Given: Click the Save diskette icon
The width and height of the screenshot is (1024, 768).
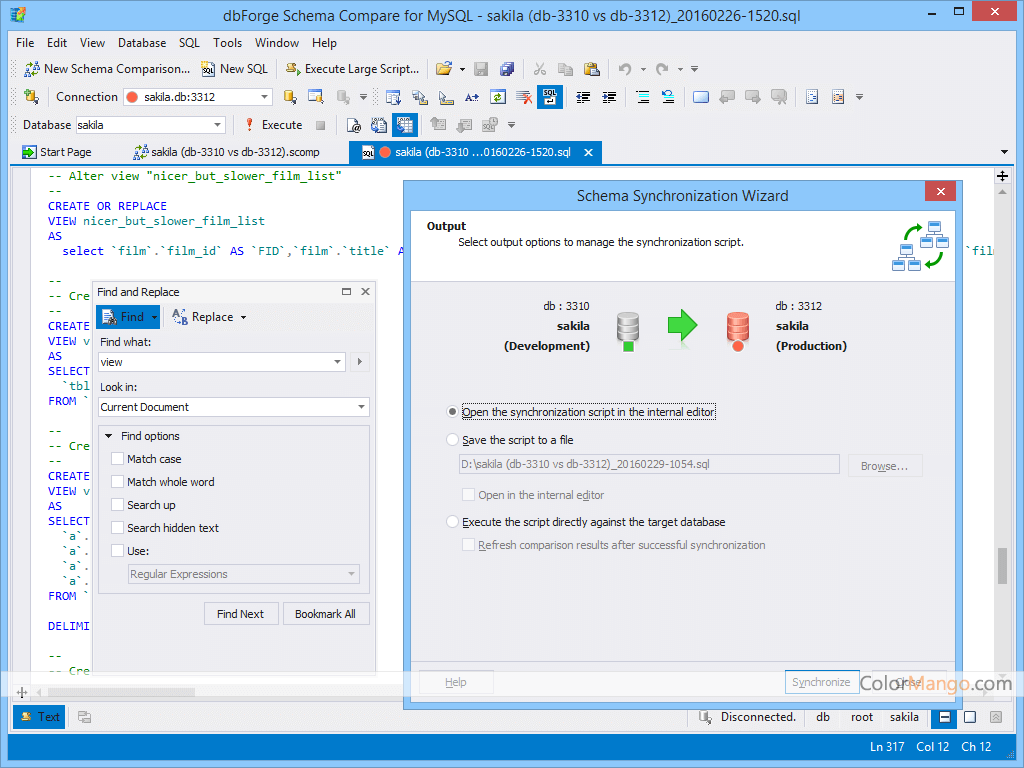Looking at the screenshot, I should (x=481, y=69).
